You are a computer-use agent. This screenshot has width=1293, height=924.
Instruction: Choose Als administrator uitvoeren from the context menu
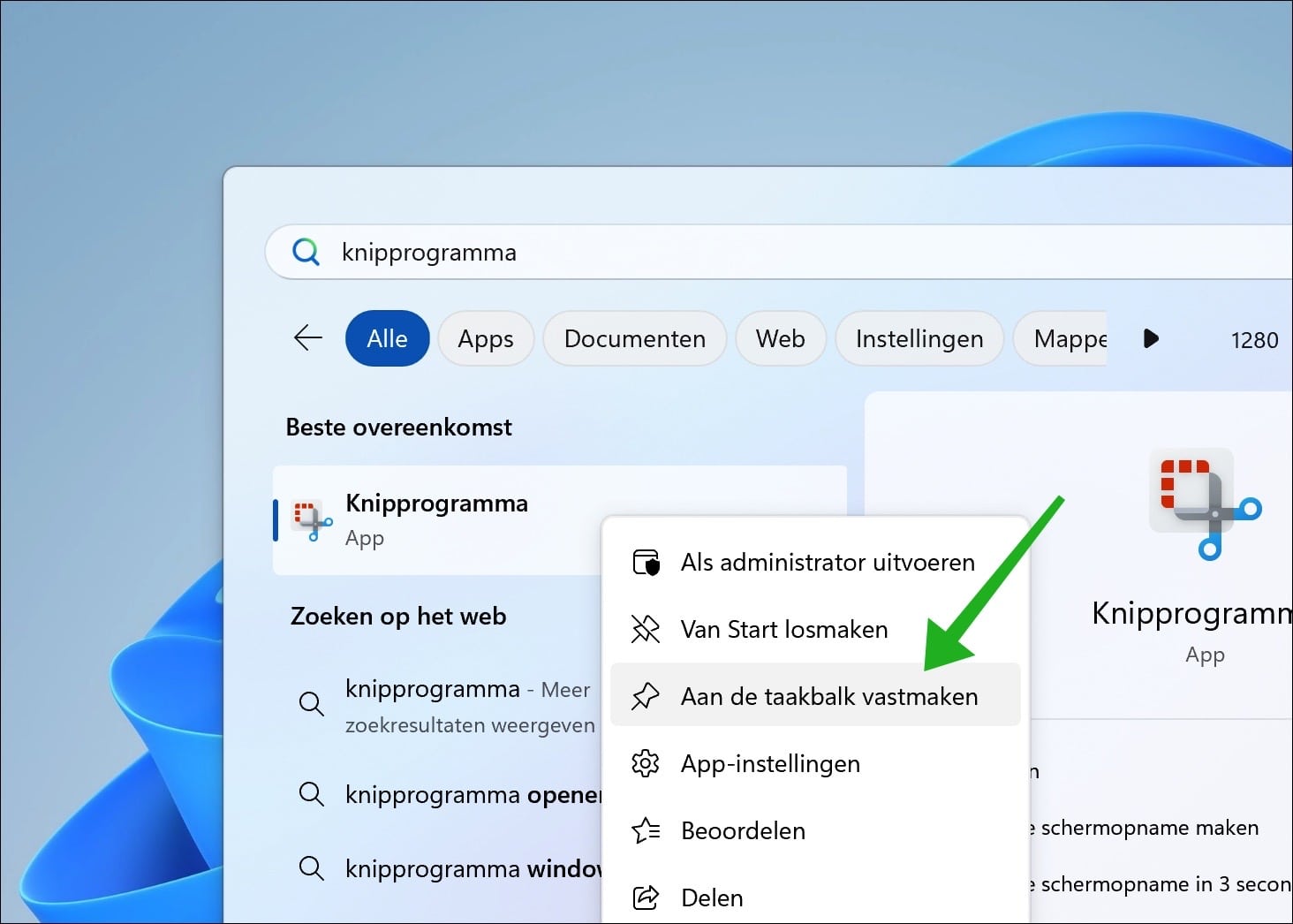coord(827,562)
